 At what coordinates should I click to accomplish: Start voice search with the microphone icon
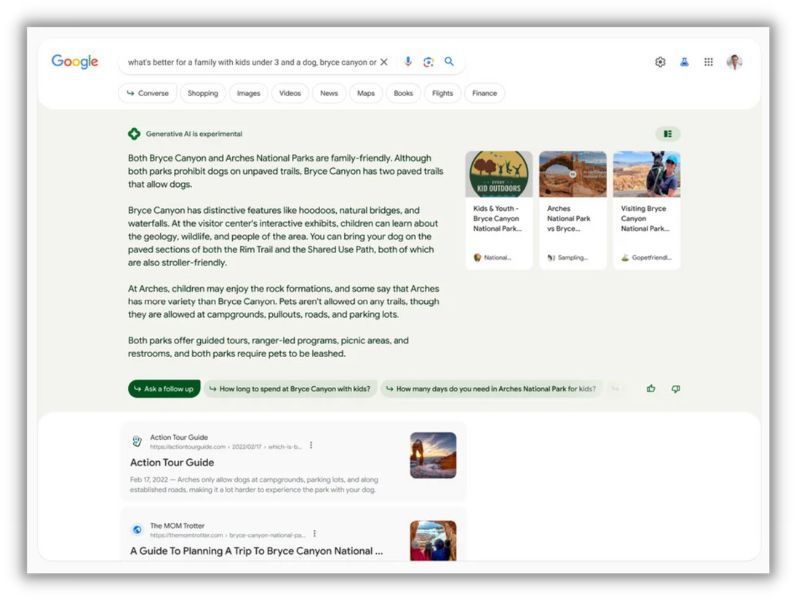point(408,62)
